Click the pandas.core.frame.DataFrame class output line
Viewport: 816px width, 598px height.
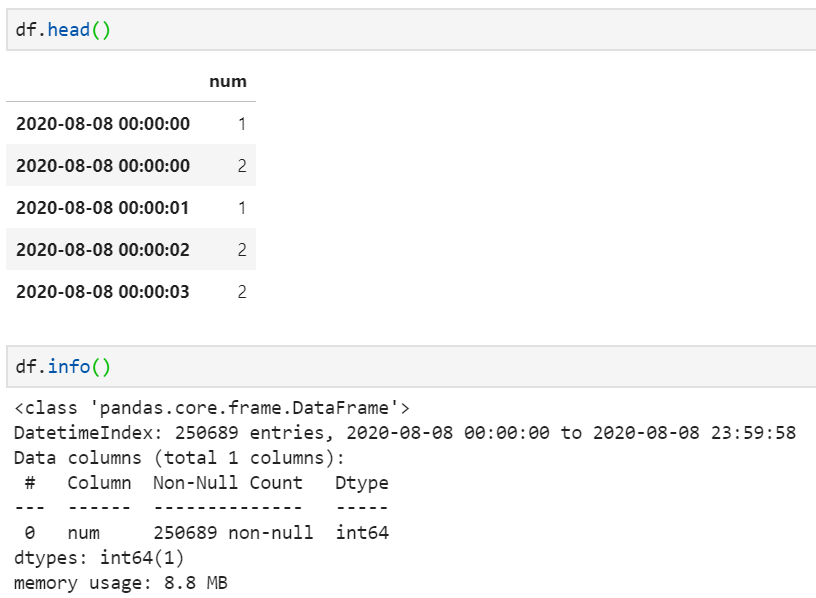[212, 407]
